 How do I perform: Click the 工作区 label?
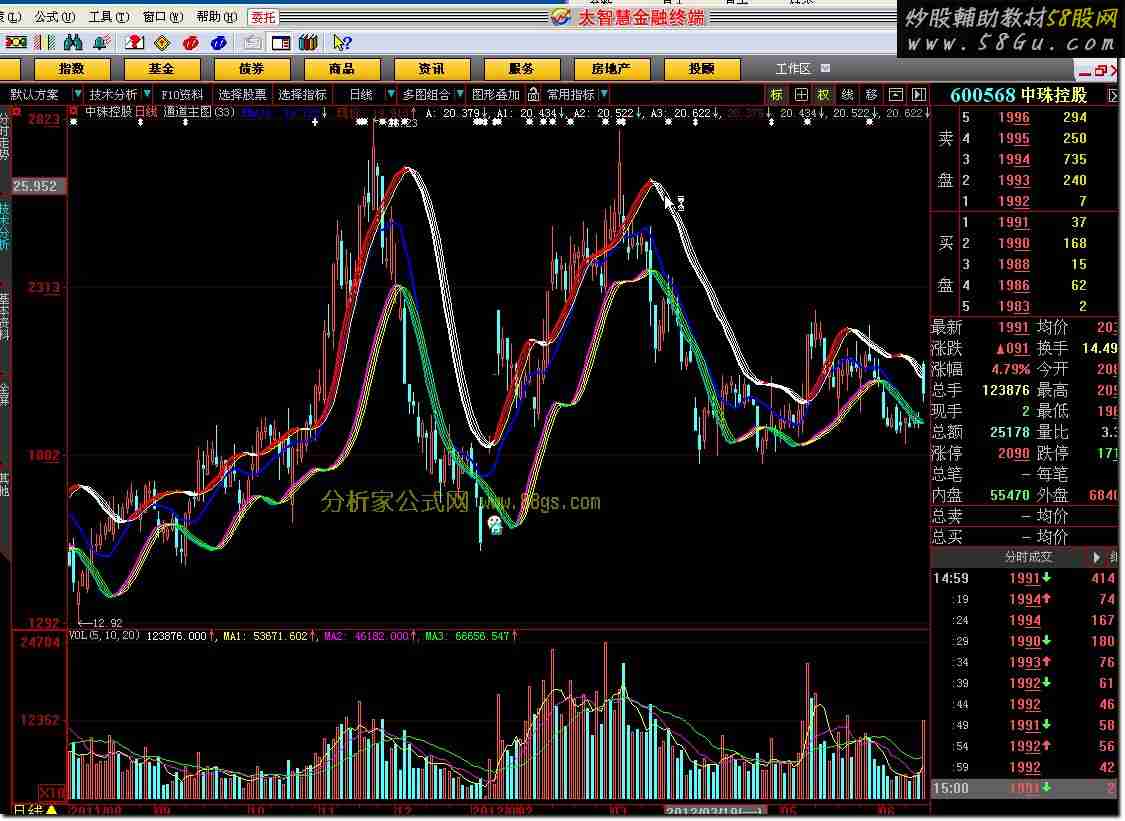793,69
